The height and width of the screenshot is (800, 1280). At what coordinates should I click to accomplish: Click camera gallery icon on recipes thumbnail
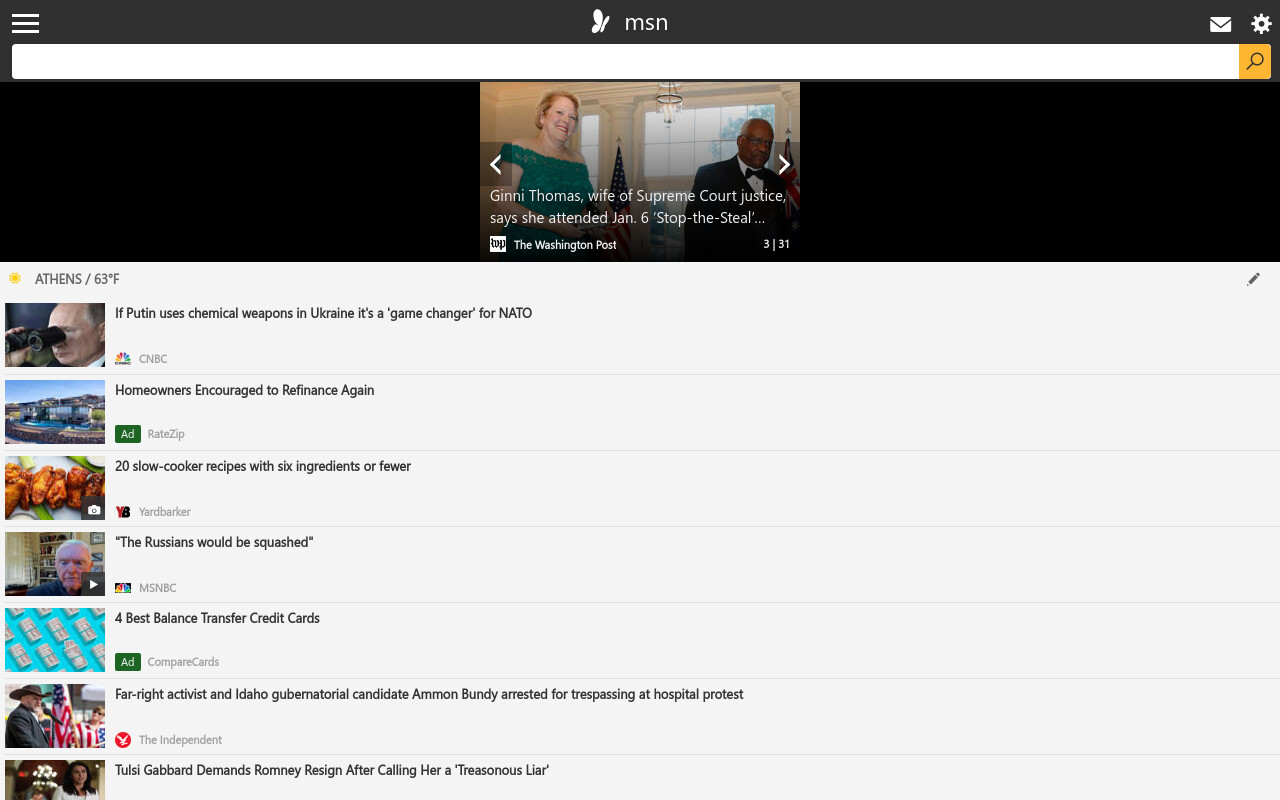94,509
